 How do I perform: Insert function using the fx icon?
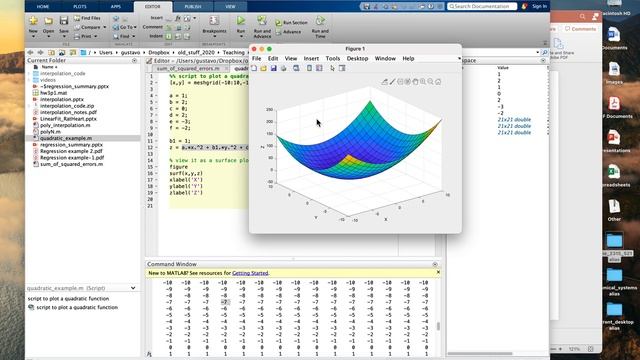178,18
